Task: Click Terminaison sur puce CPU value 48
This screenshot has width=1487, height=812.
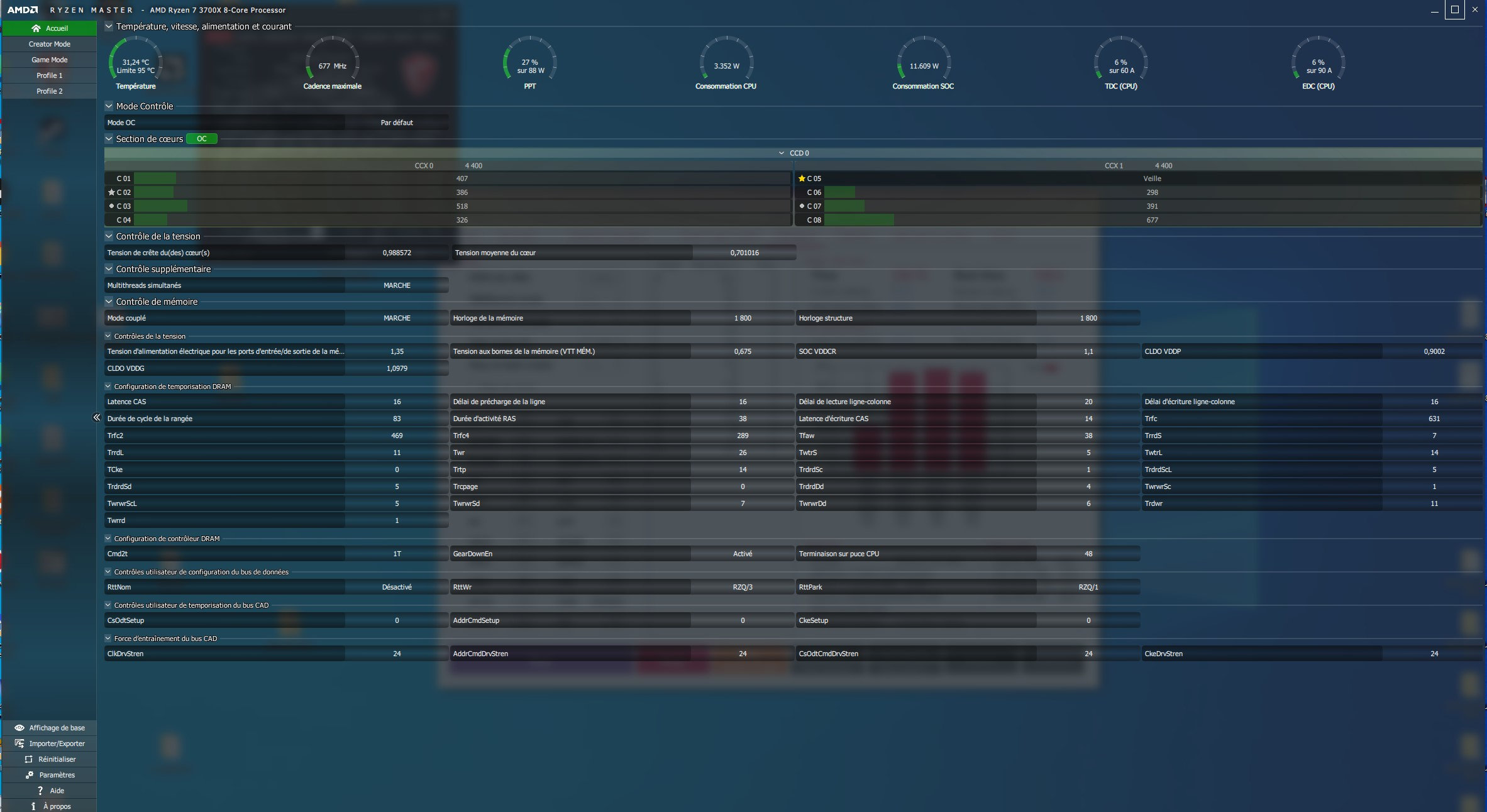Action: (1088, 554)
